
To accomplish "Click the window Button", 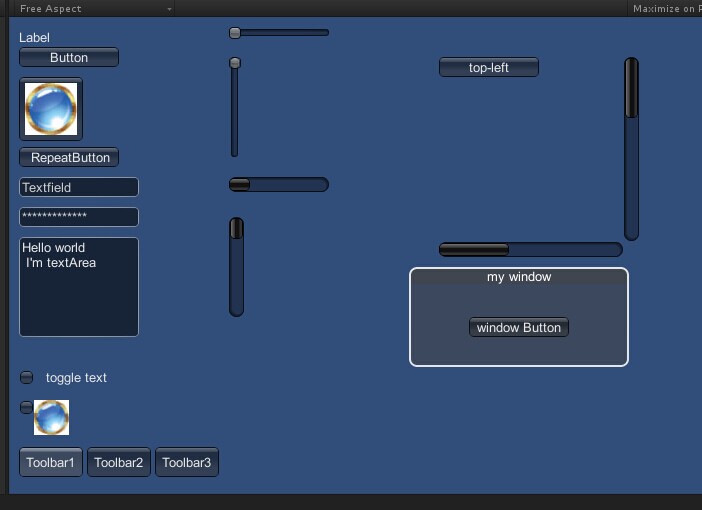I will pyautogui.click(x=519, y=327).
